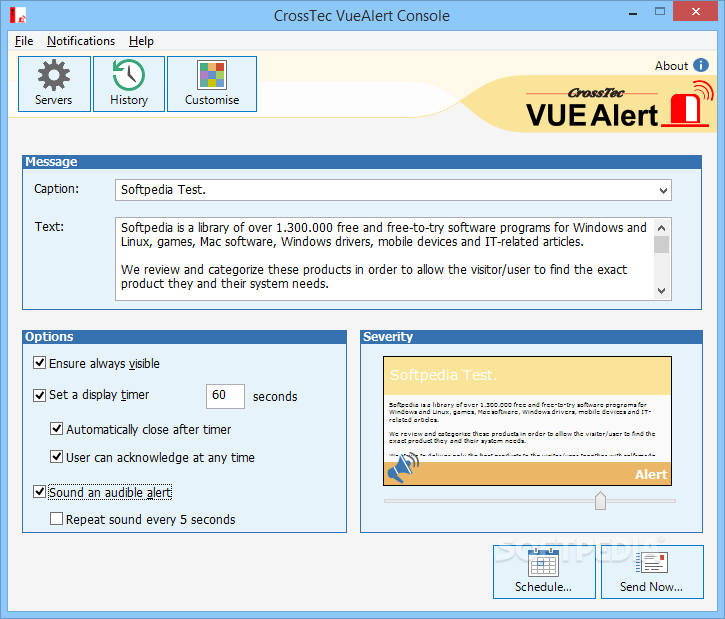
Task: Click the megaphone icon in alert preview
Action: click(403, 468)
